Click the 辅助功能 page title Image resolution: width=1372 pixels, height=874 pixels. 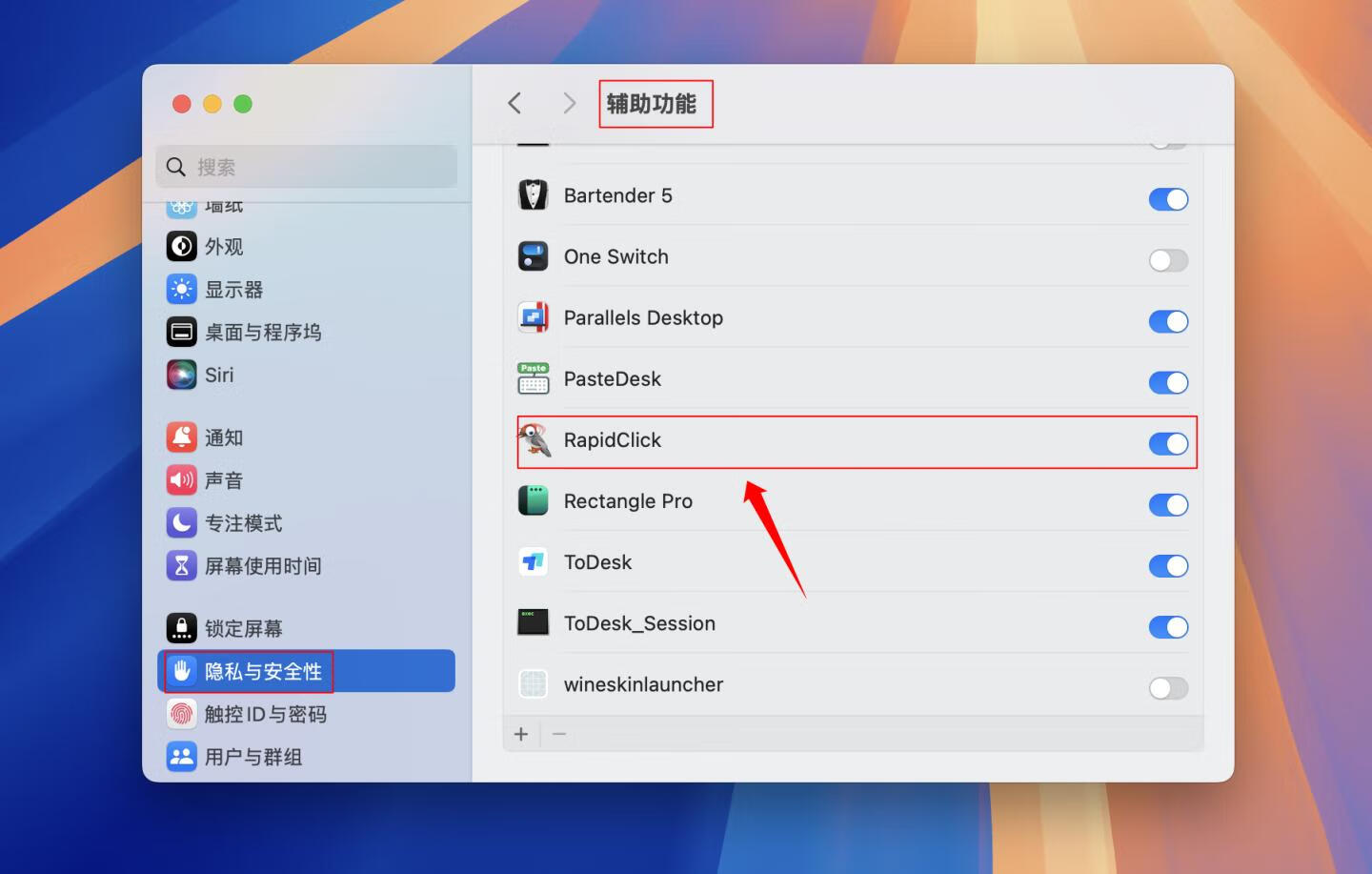tap(652, 103)
